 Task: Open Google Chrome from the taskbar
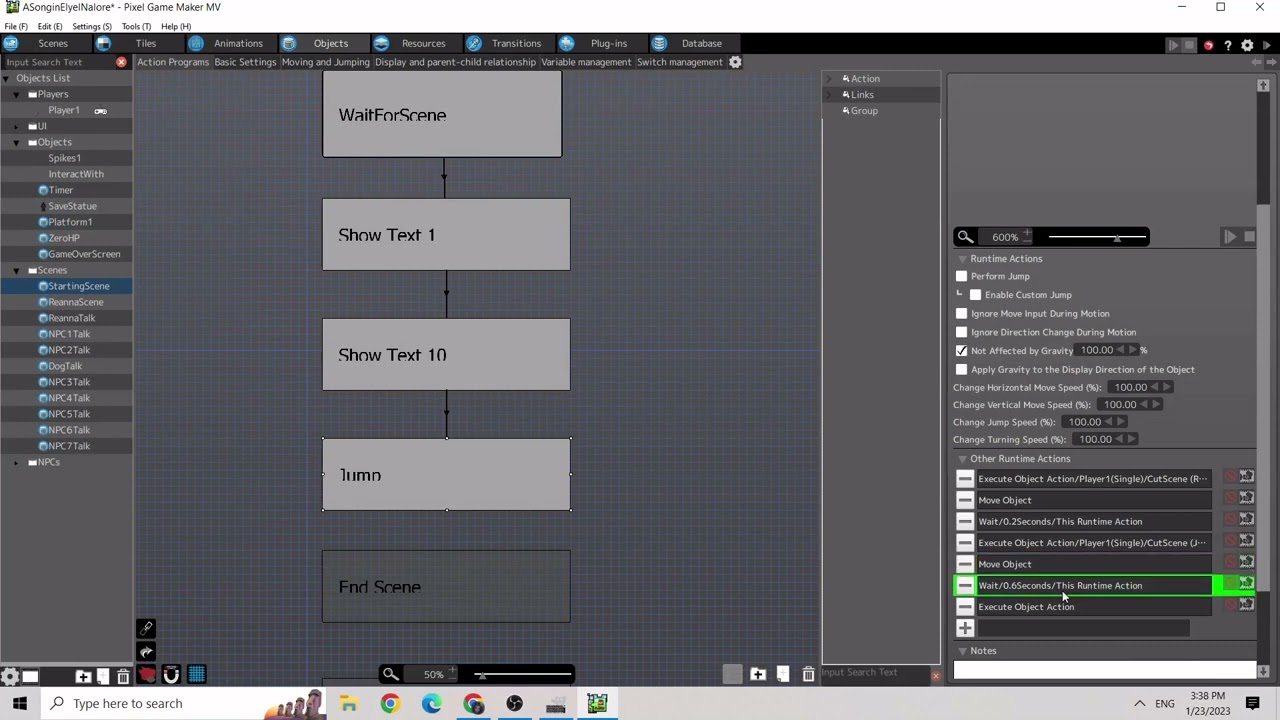(x=390, y=704)
